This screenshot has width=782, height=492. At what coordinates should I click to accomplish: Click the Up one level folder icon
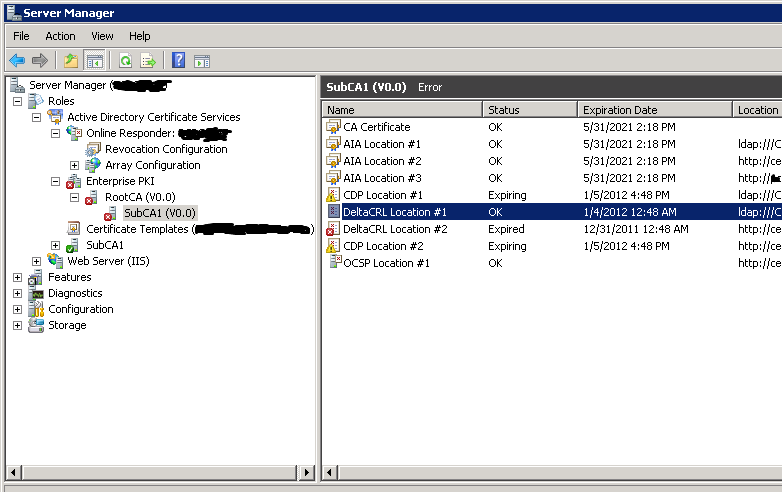(x=71, y=61)
